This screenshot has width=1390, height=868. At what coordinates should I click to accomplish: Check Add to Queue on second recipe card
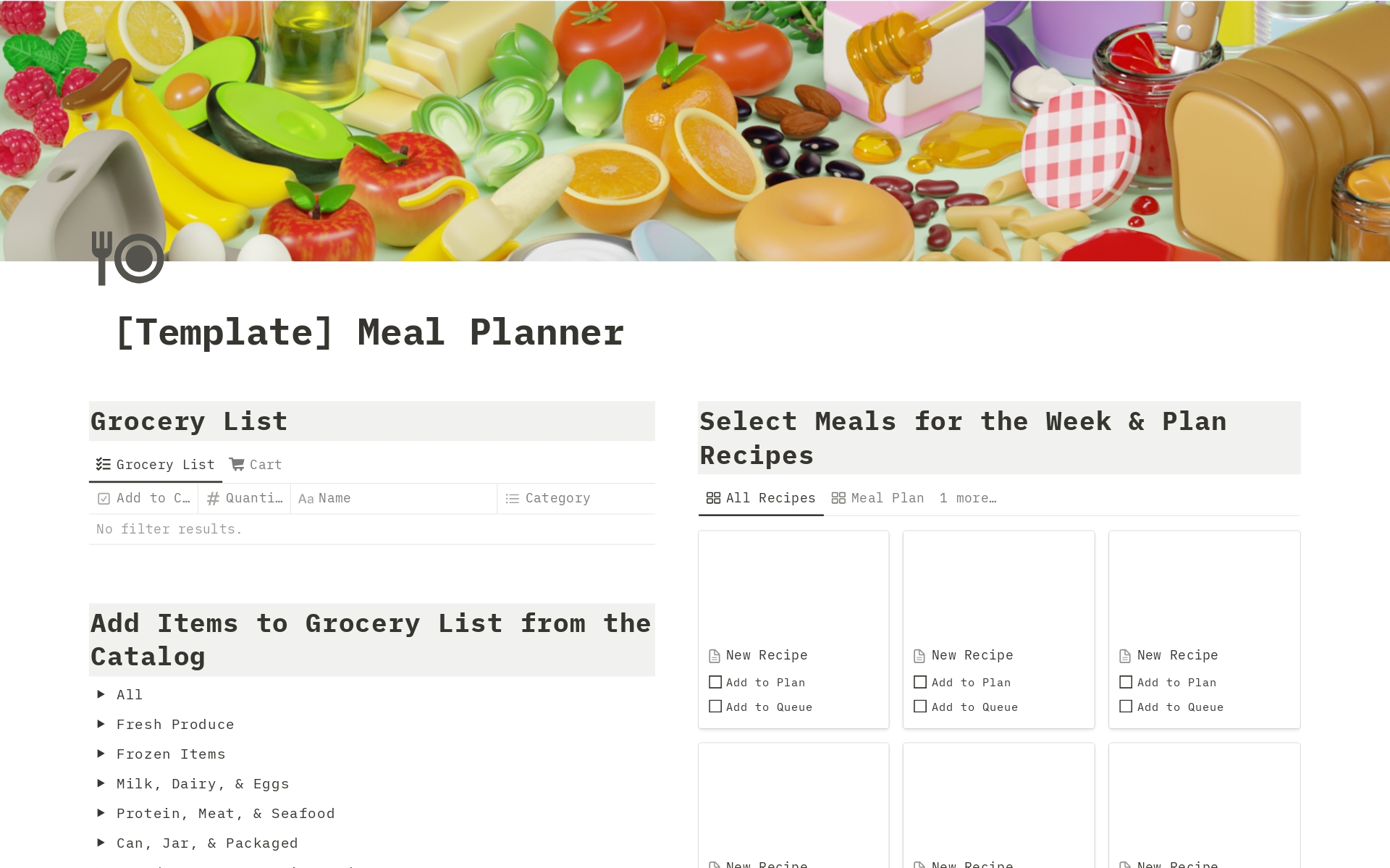point(920,707)
